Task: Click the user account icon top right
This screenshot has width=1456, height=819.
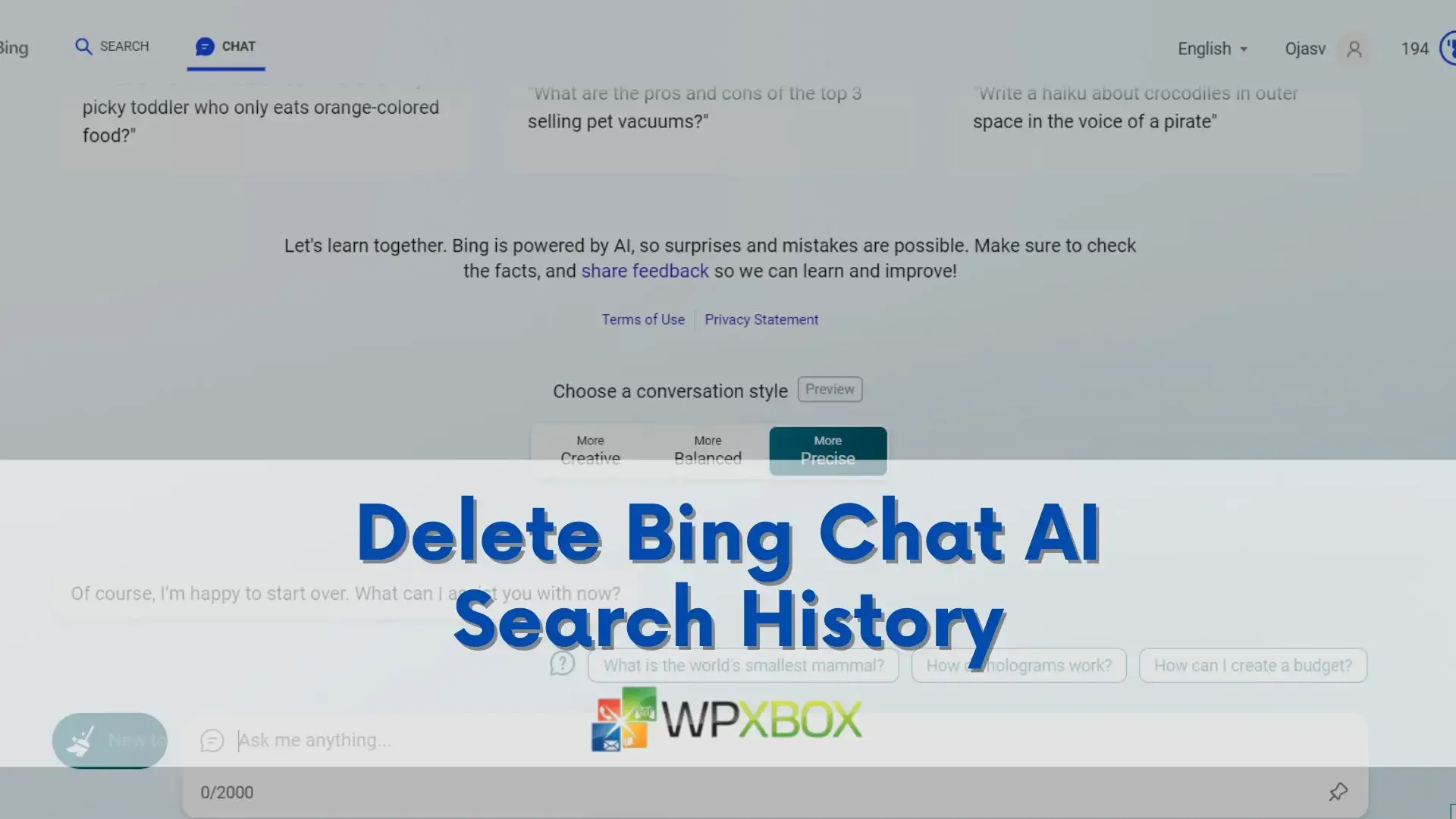Action: 1354,48
